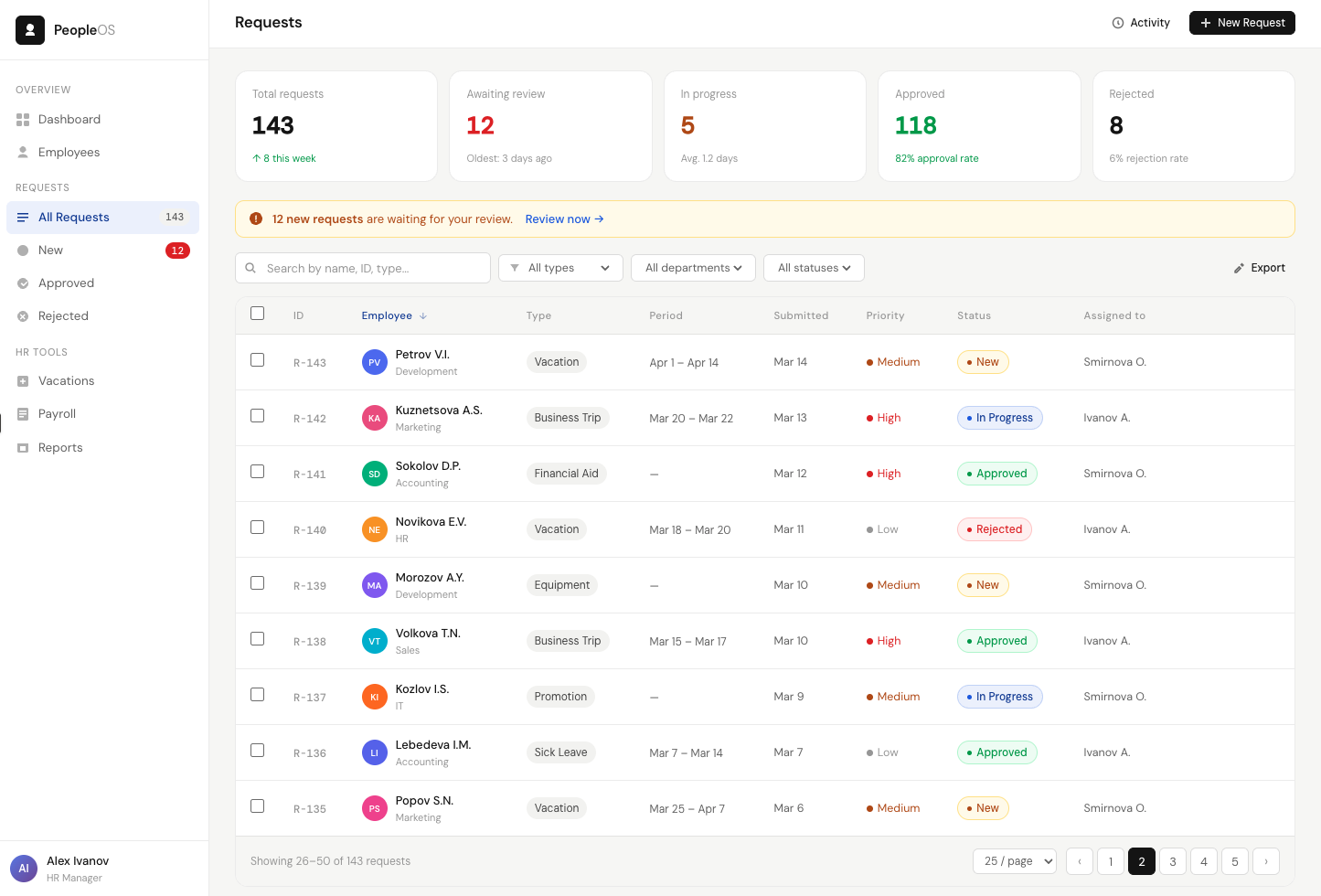Viewport: 1321px width, 896px height.
Task: Check the box for R-141 Sokolov
Action: click(x=258, y=472)
